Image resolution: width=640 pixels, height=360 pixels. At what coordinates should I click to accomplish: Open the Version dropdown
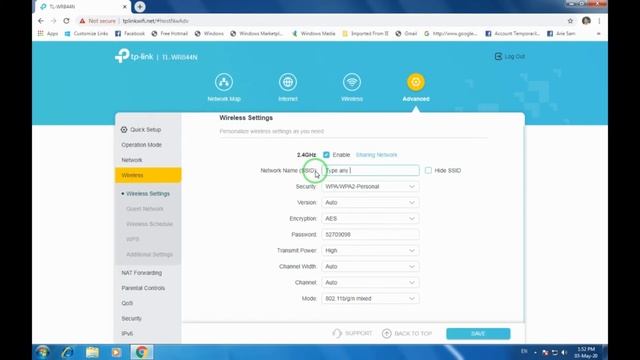[370, 202]
